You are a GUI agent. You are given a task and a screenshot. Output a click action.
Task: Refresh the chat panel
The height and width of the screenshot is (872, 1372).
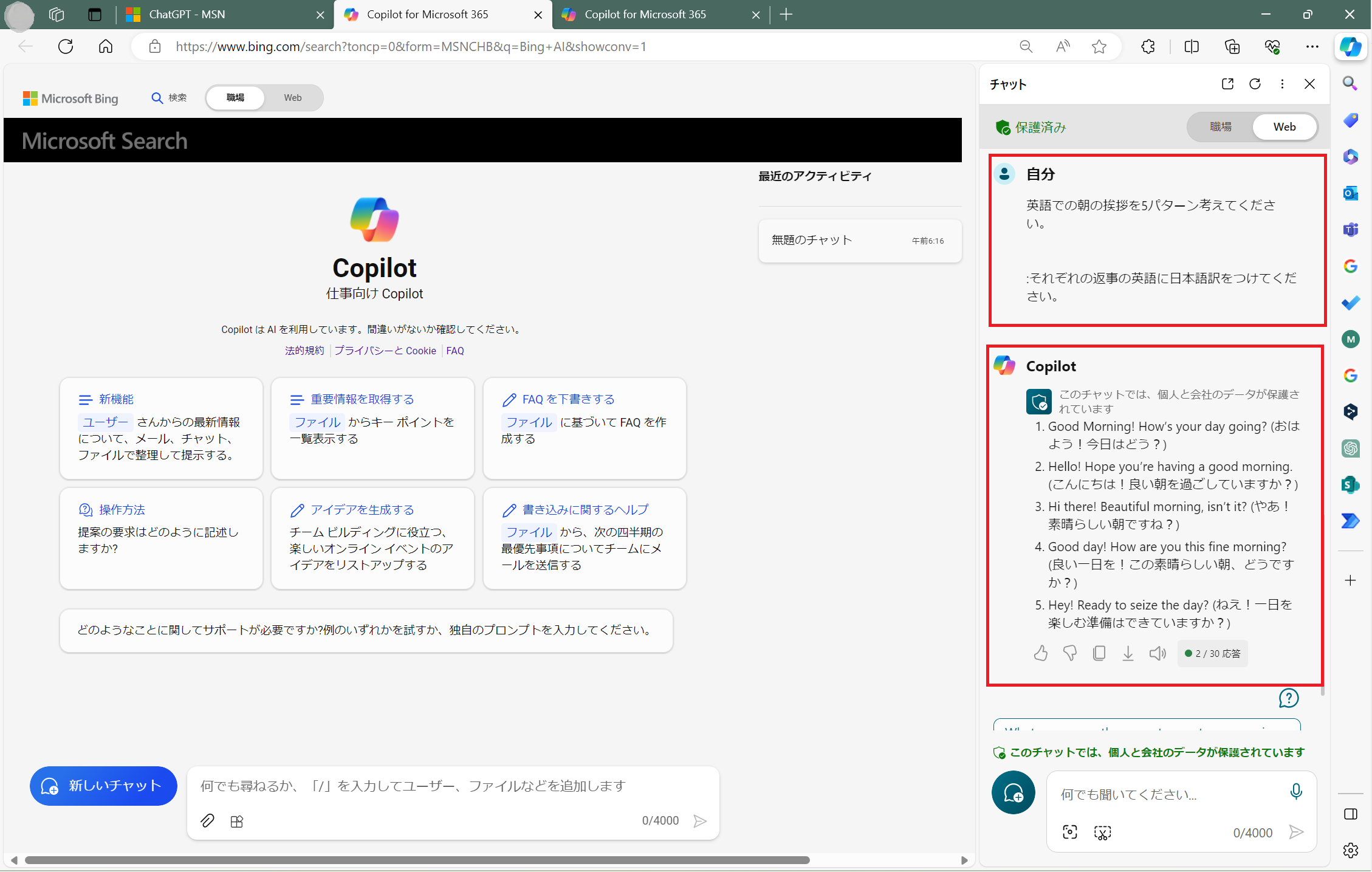[x=1255, y=84]
